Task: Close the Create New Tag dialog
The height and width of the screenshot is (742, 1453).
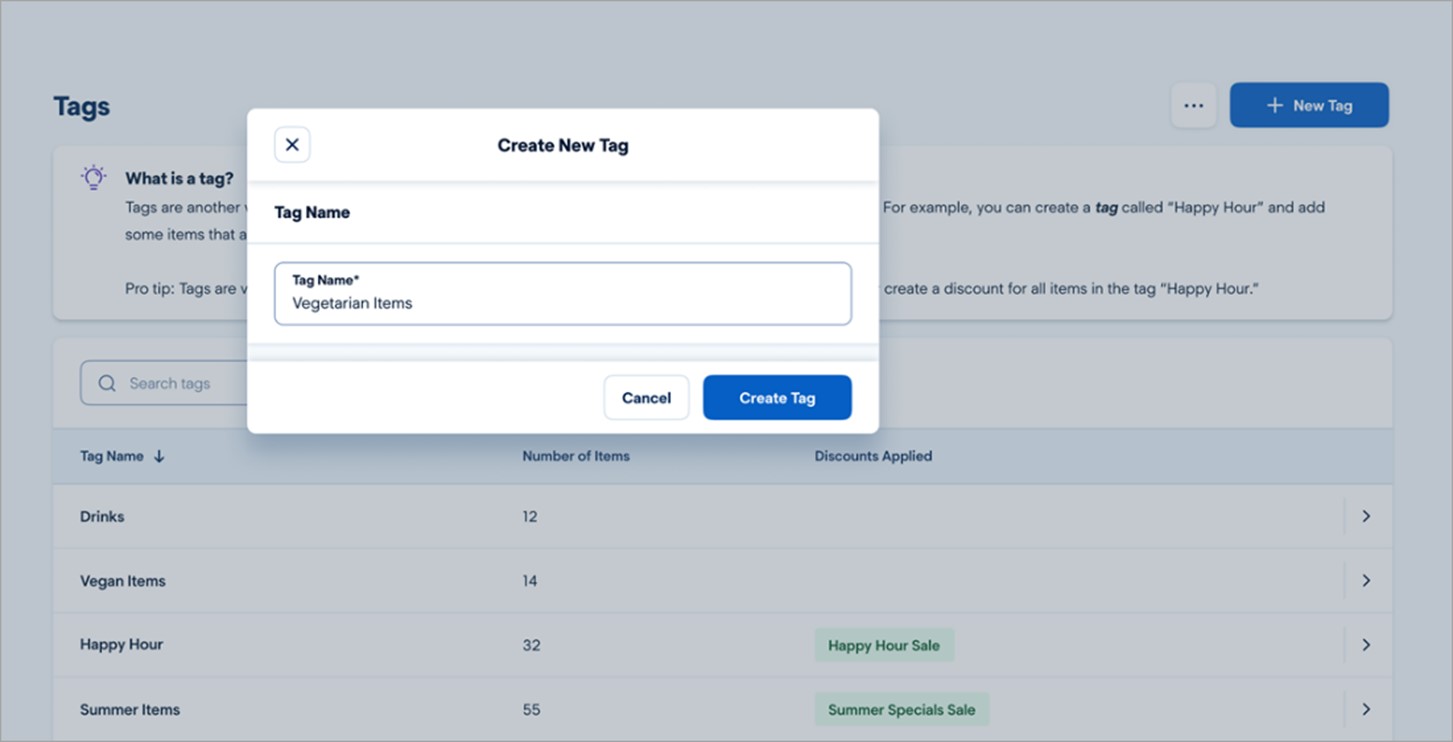Action: click(292, 145)
